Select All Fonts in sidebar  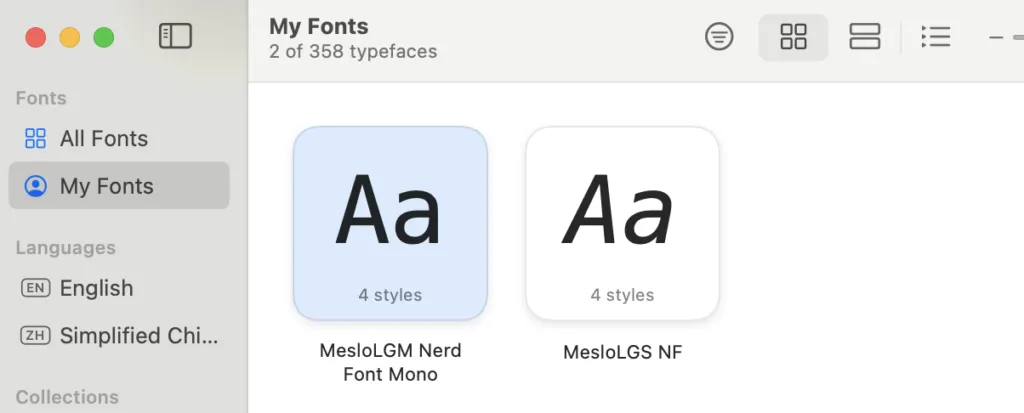tap(104, 139)
